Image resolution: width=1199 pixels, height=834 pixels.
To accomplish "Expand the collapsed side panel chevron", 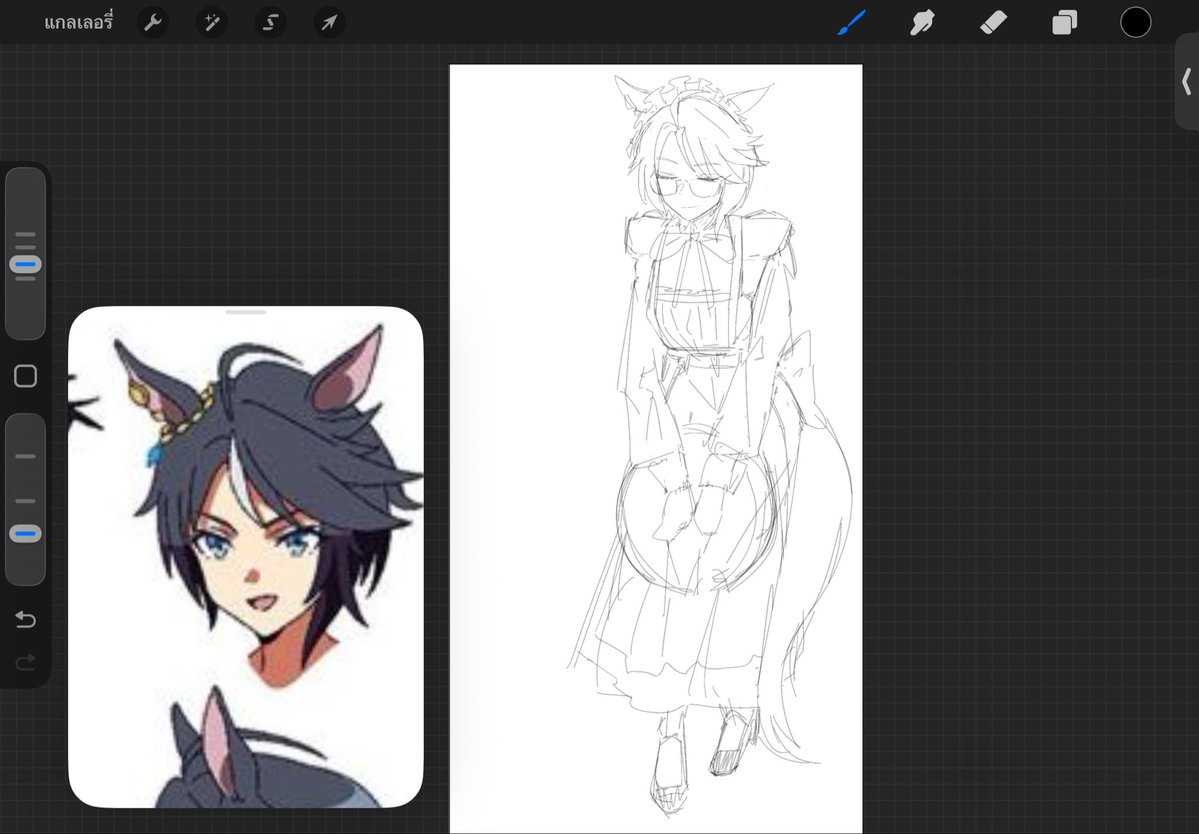I will click(1186, 81).
